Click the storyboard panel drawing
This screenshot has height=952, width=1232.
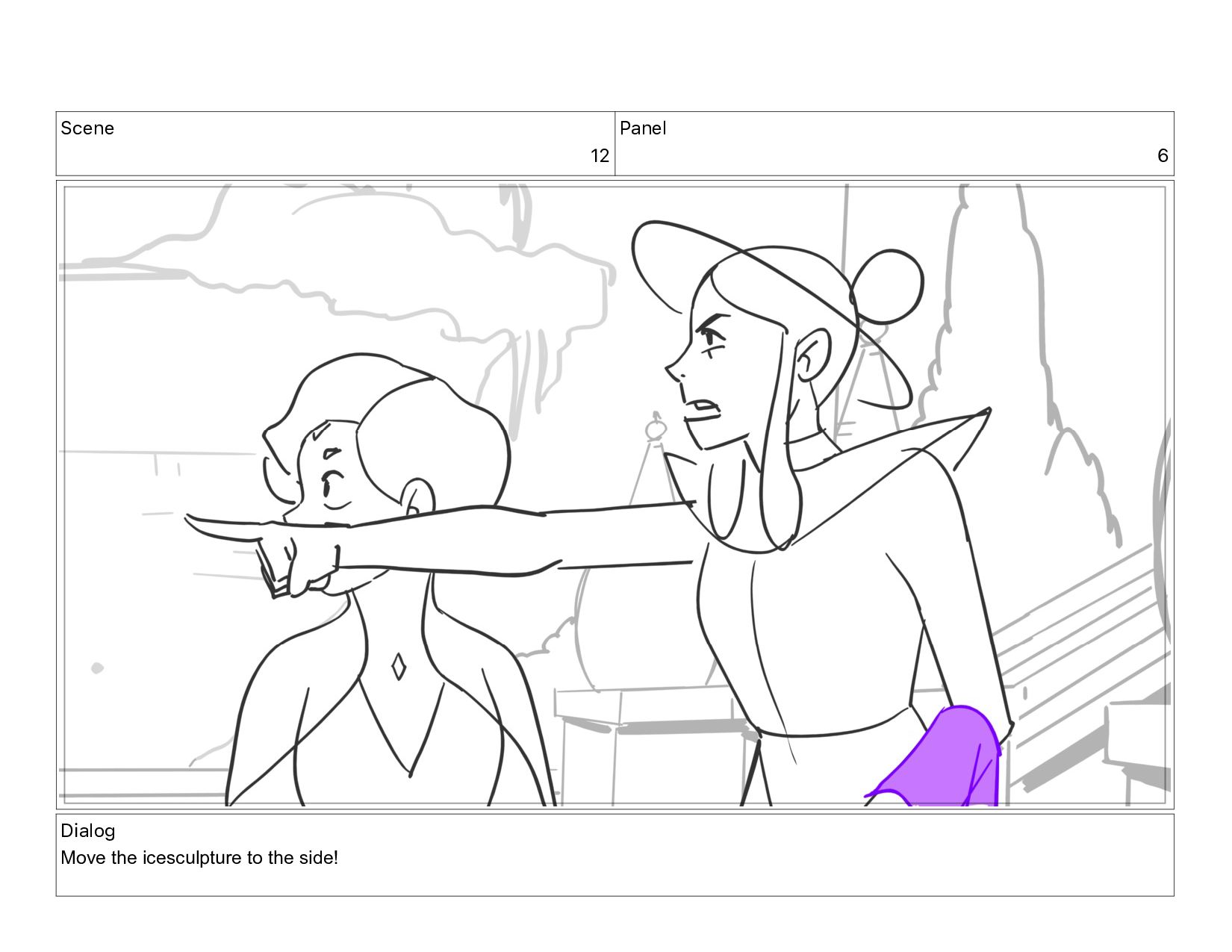pyautogui.click(x=615, y=494)
